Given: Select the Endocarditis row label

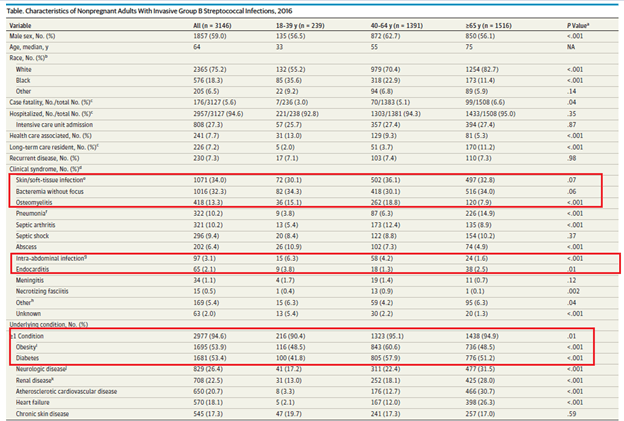Looking at the screenshot, I should pyautogui.click(x=40, y=298).
